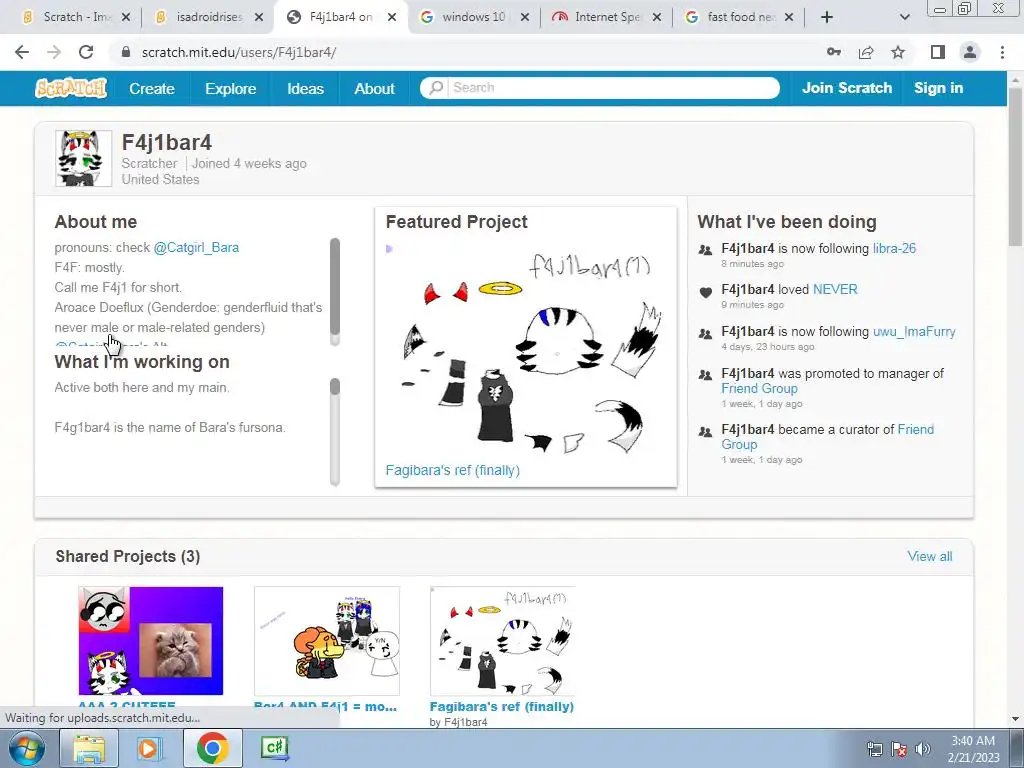The width and height of the screenshot is (1024, 768).
Task: Open Chrome's three-dot menu
Action: pyautogui.click(x=1002, y=52)
